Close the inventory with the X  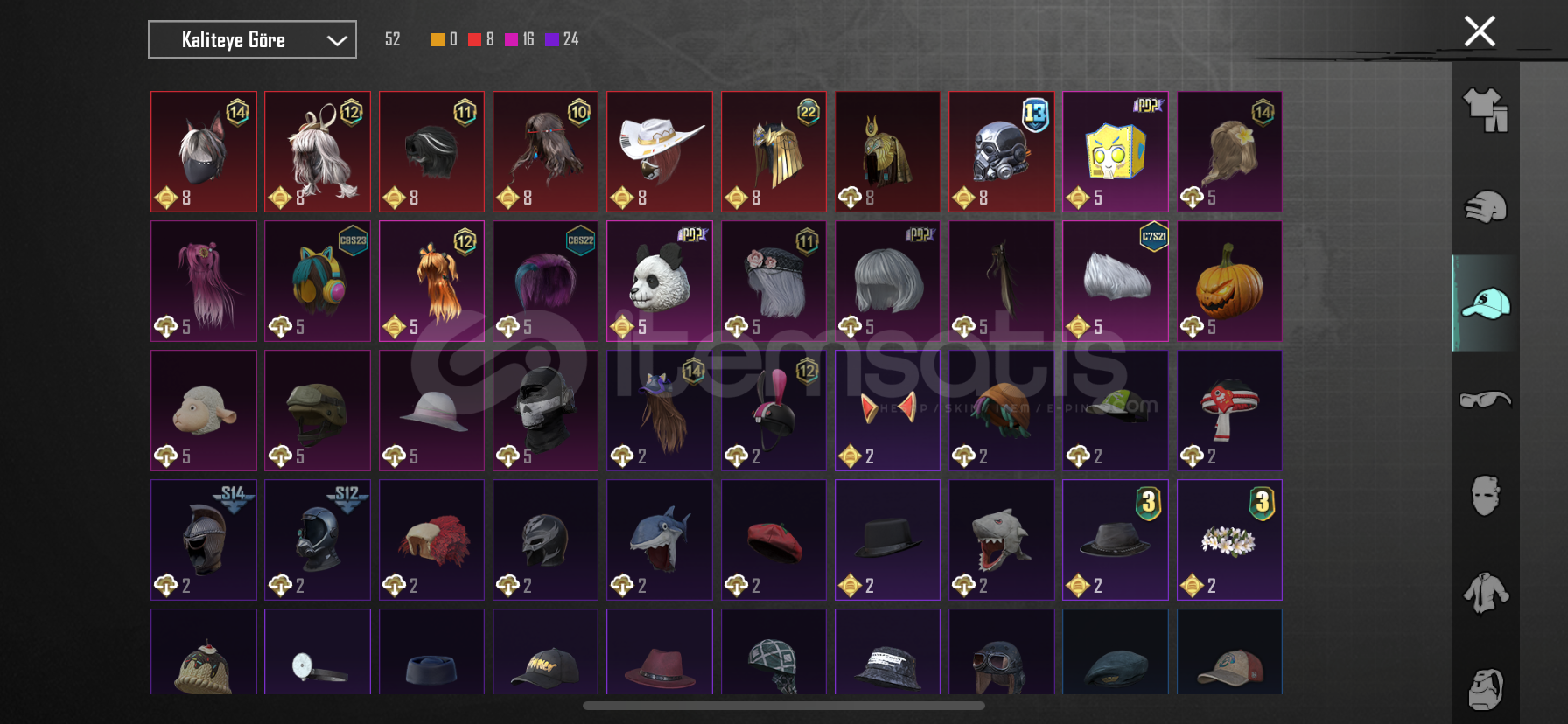[x=1480, y=31]
